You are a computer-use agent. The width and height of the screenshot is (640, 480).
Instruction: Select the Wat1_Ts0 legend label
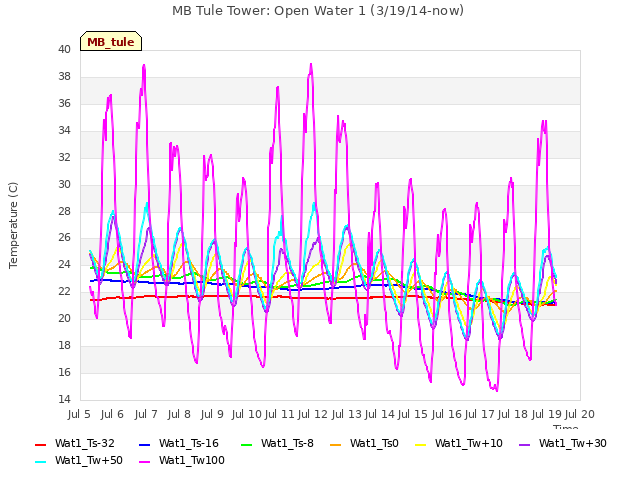point(374,444)
